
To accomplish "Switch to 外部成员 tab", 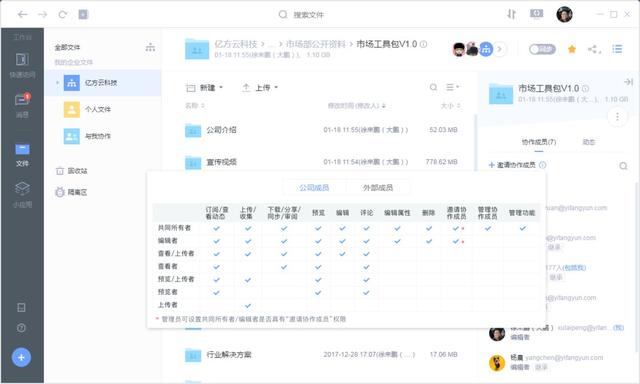I will click(x=378, y=188).
